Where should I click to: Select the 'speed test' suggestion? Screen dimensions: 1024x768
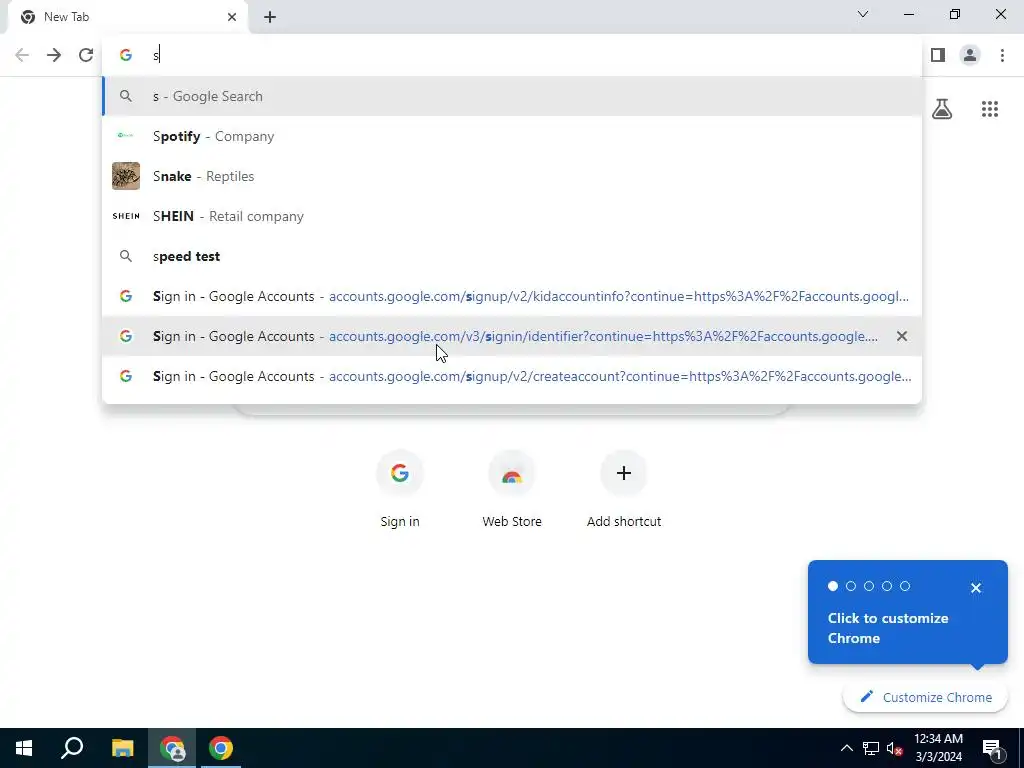coord(512,256)
